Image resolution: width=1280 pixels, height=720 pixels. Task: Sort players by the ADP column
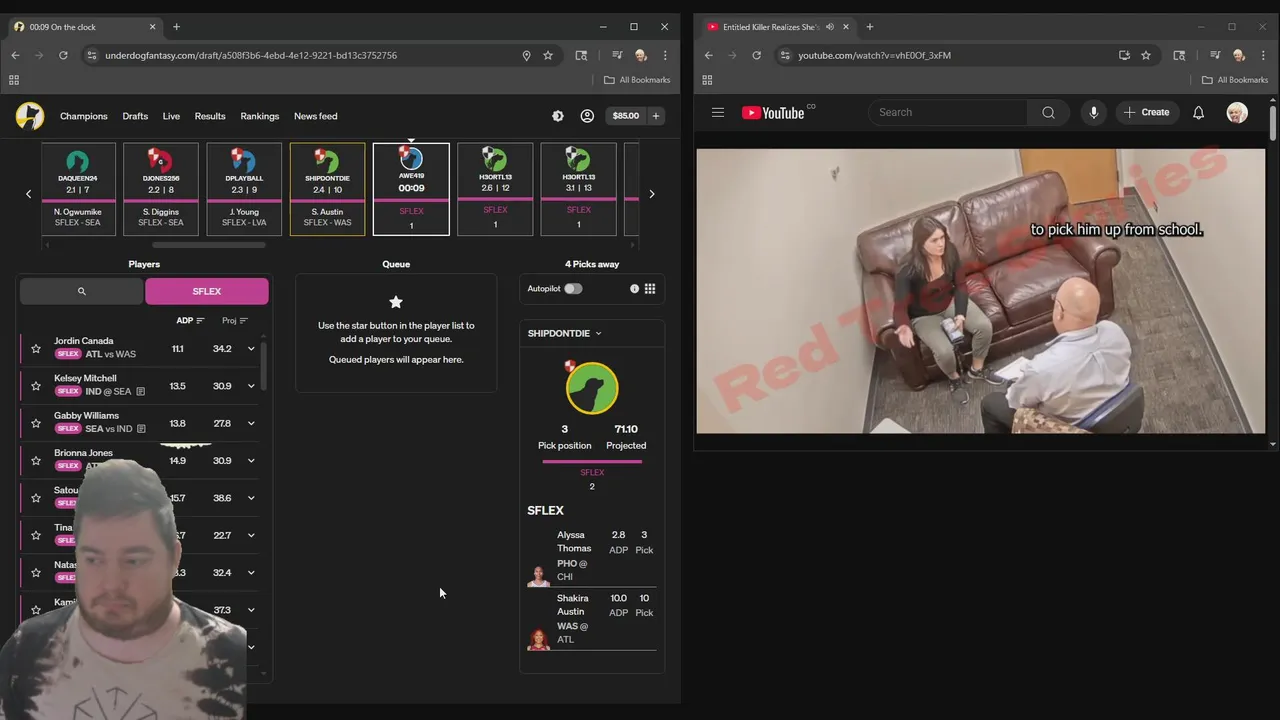point(190,320)
